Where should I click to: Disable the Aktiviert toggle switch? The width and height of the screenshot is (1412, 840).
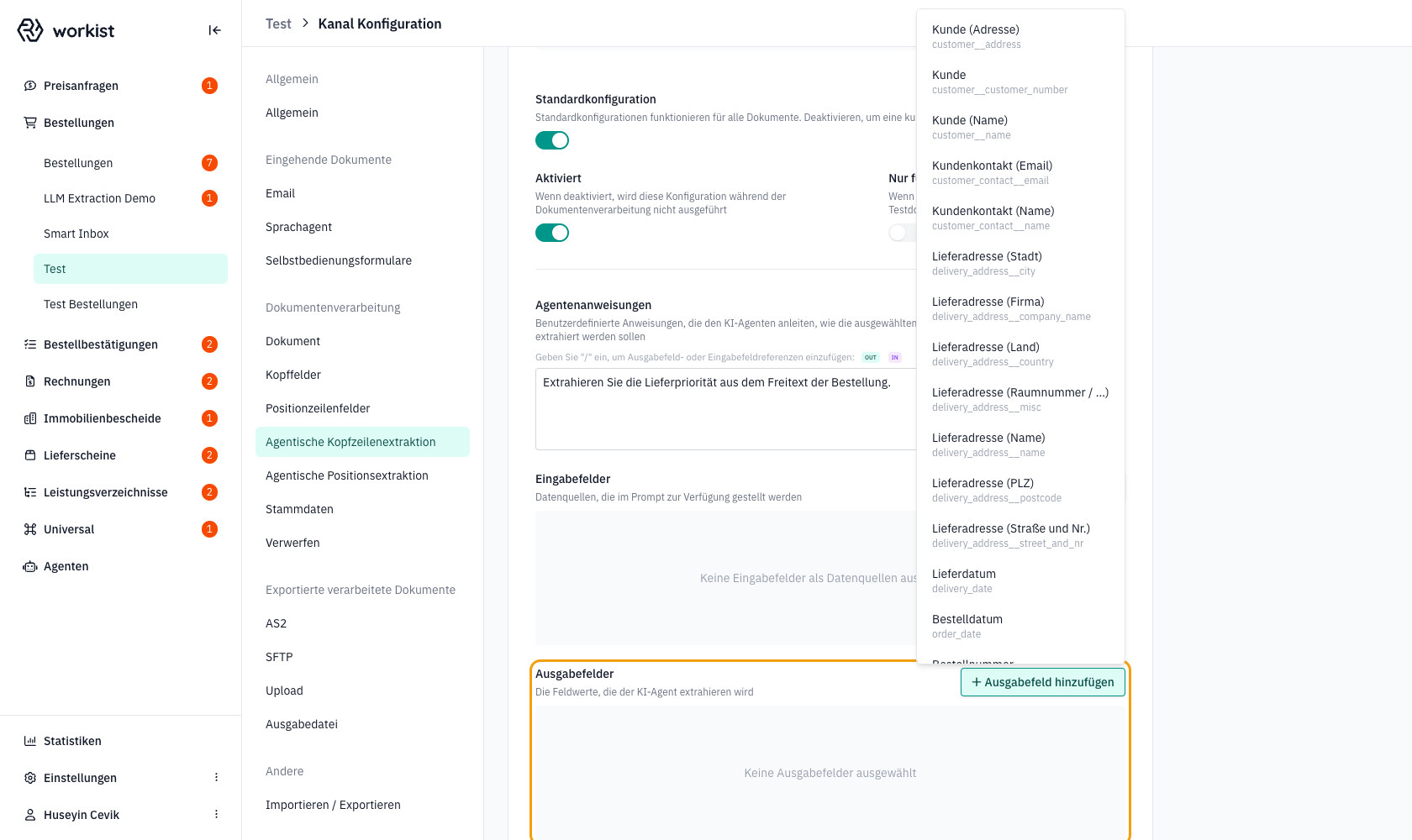tap(552, 233)
